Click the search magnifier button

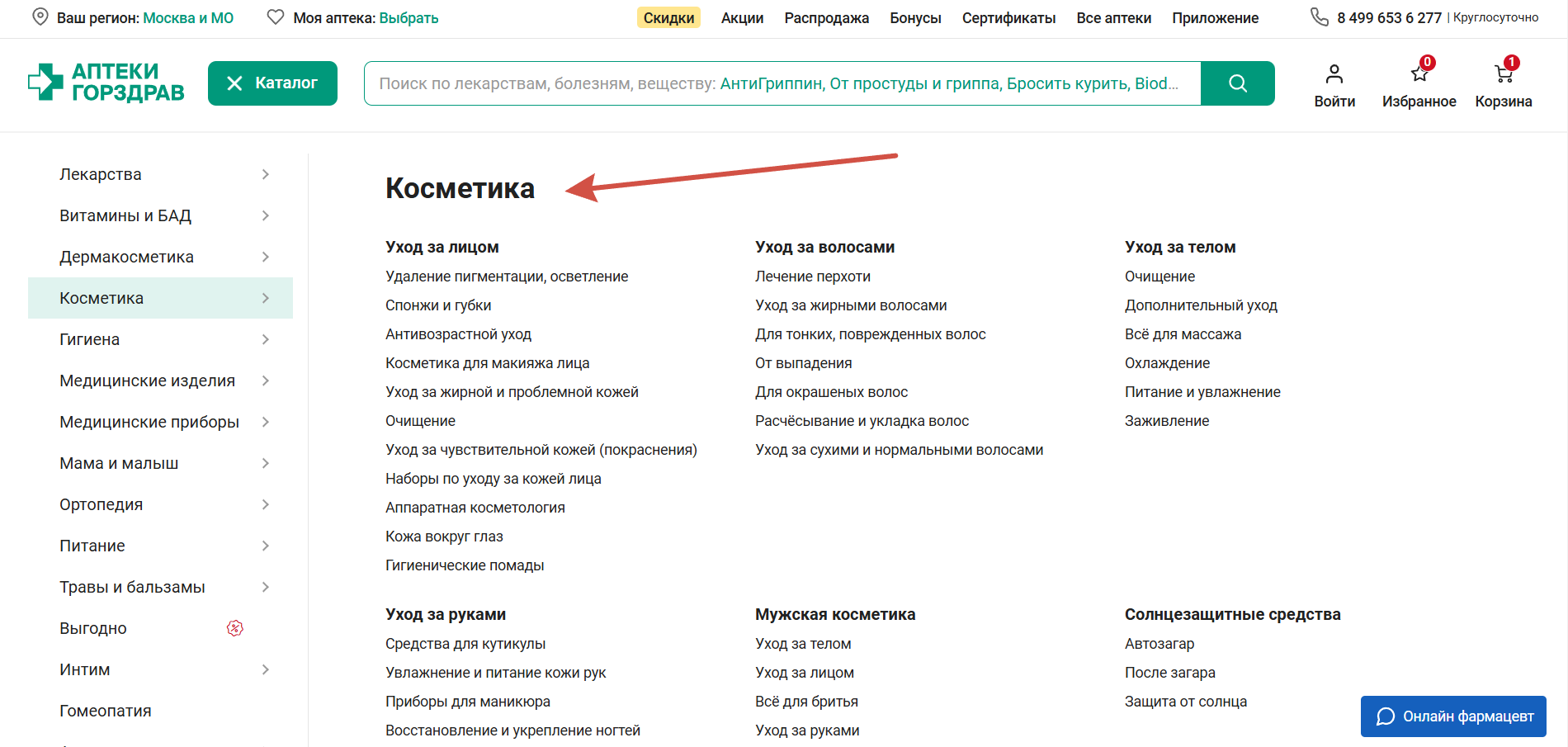(1237, 83)
